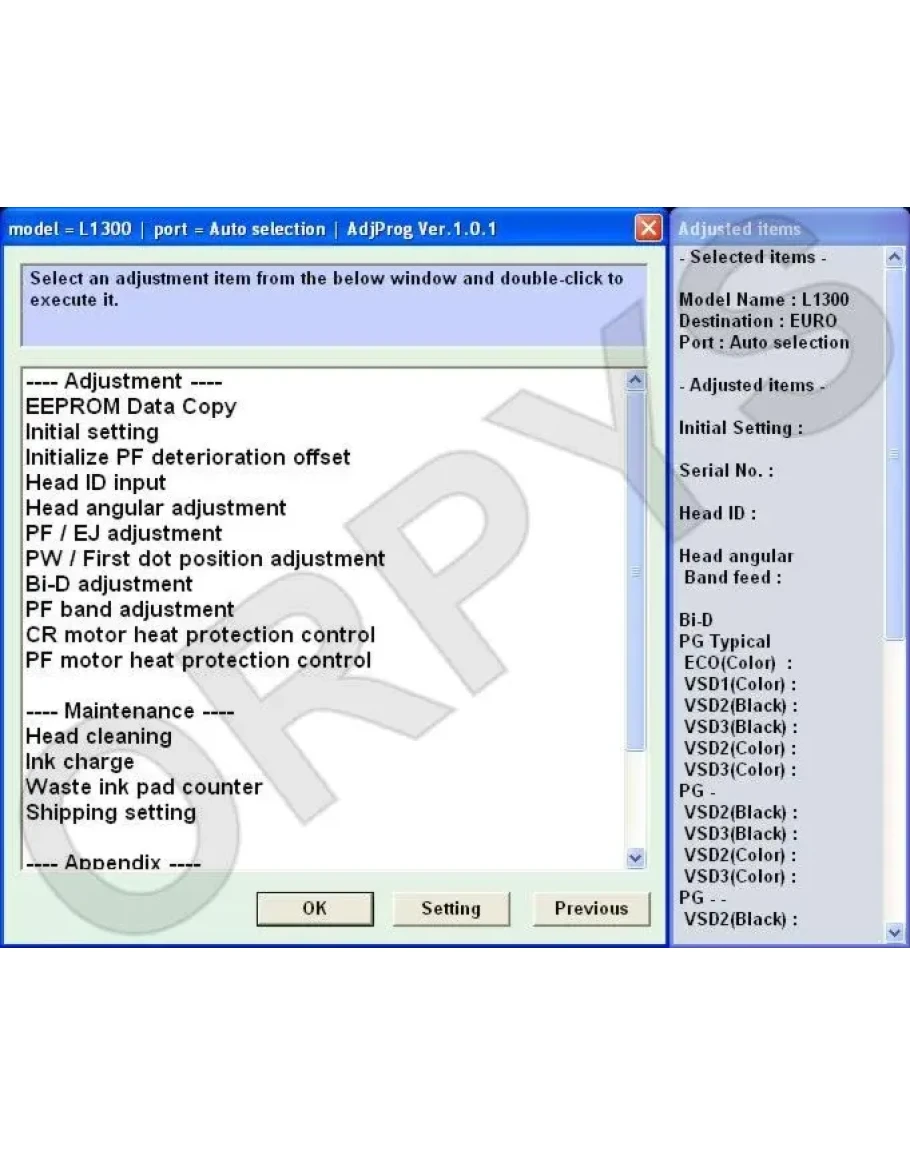Click adjustment list scrollbar up arrow
The width and height of the screenshot is (910, 1155).
(635, 380)
